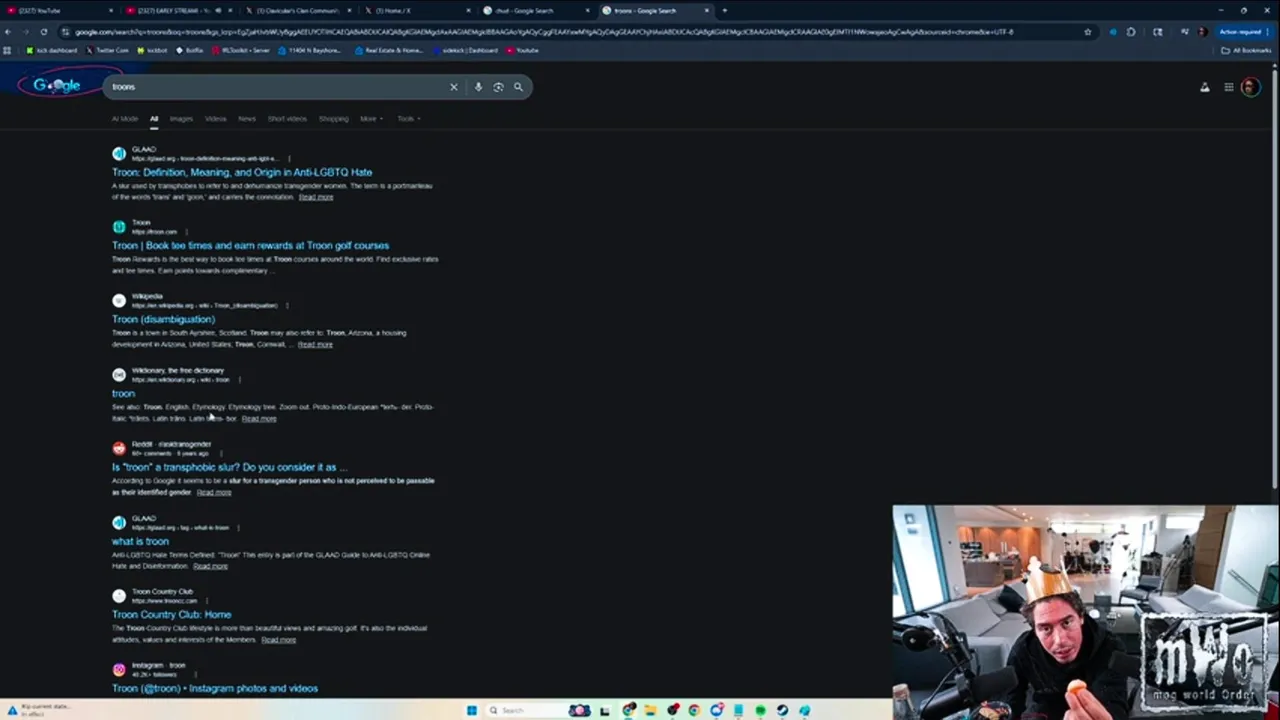1280x720 pixels.
Task: Click the Reddit favicon on the r/asktransgender result
Action: [119, 448]
